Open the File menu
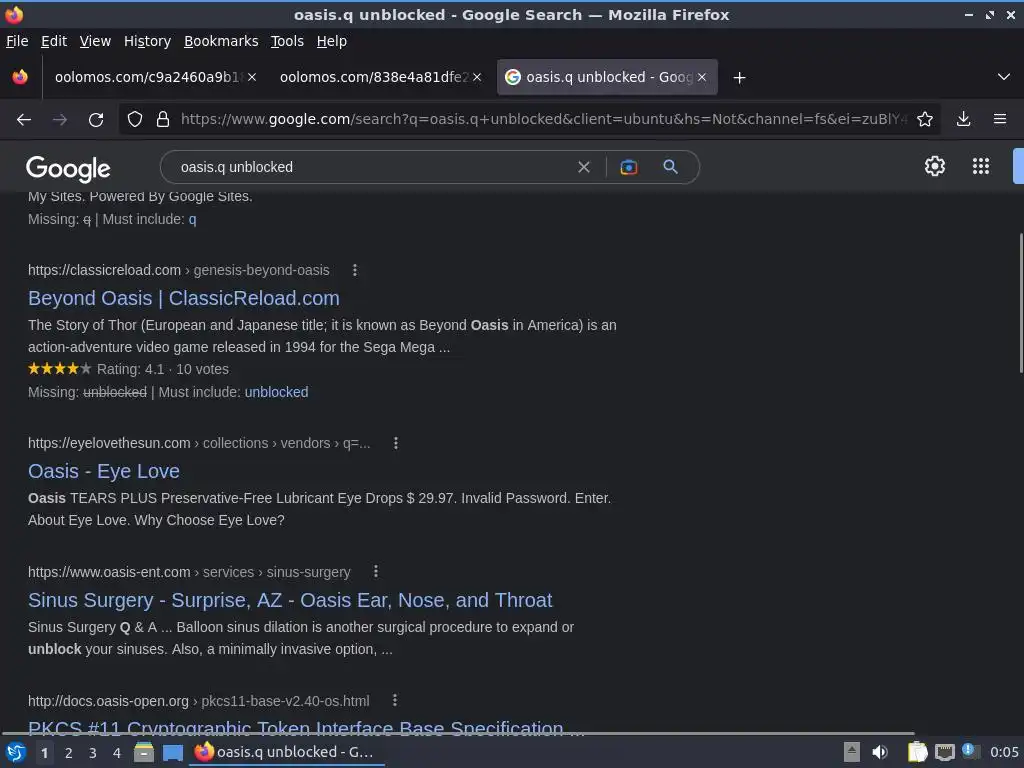Viewport: 1024px width, 768px height. coord(17,41)
